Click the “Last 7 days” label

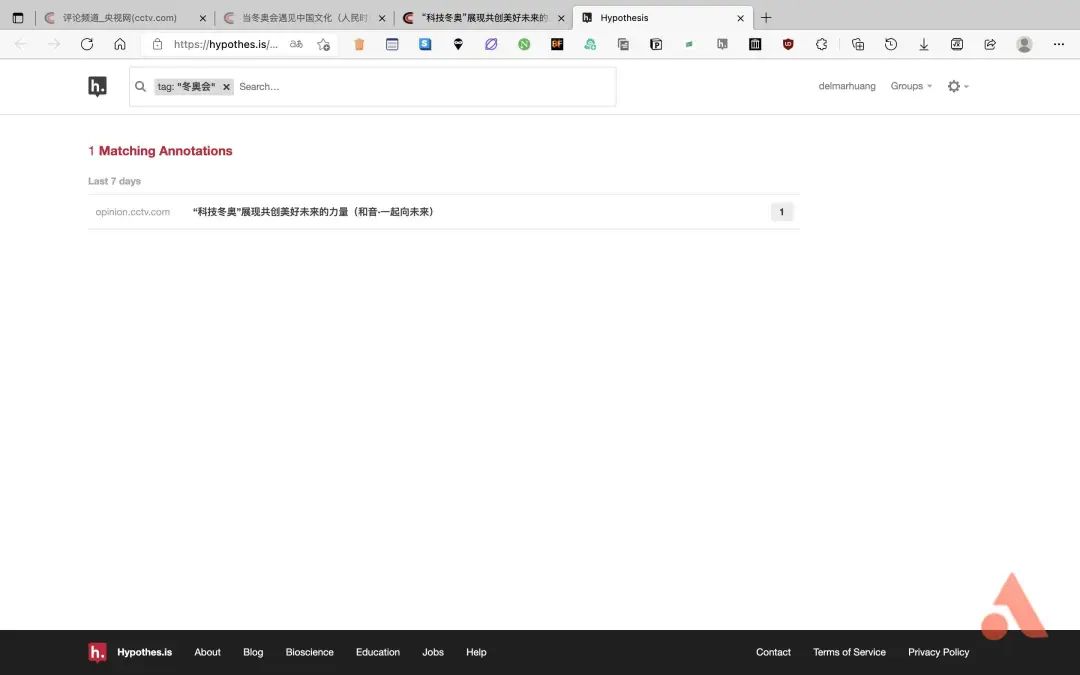pos(114,181)
